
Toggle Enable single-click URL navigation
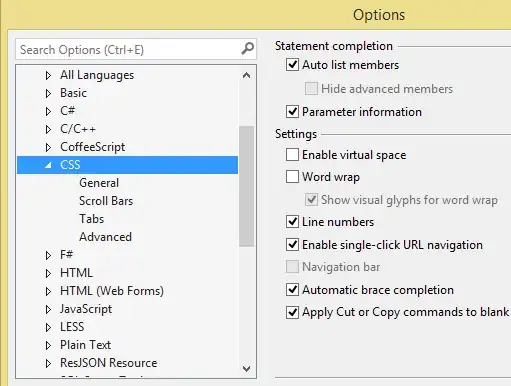(292, 245)
